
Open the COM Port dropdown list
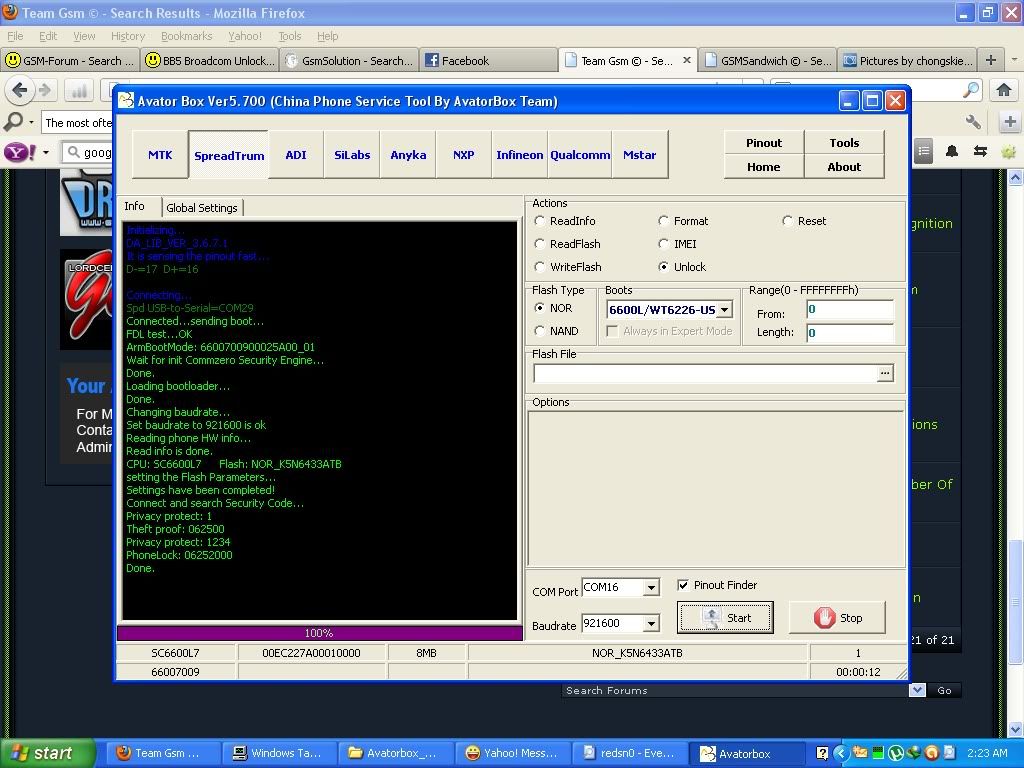pos(650,588)
